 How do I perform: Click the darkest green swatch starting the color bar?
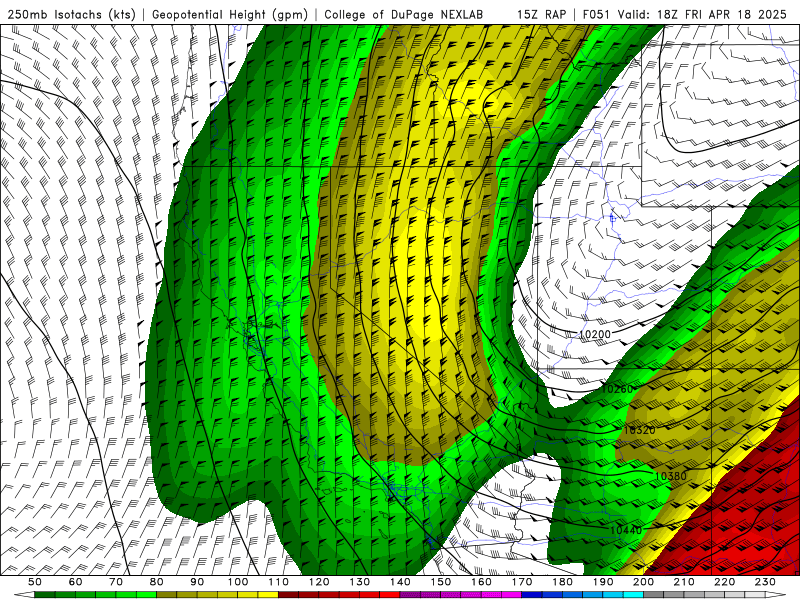45,595
